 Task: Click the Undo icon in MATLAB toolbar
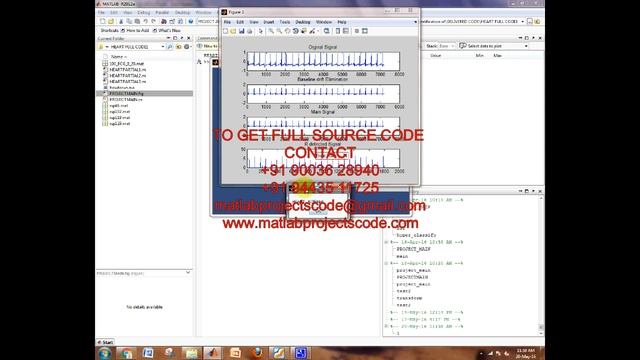pyautogui.click(x=145, y=21)
